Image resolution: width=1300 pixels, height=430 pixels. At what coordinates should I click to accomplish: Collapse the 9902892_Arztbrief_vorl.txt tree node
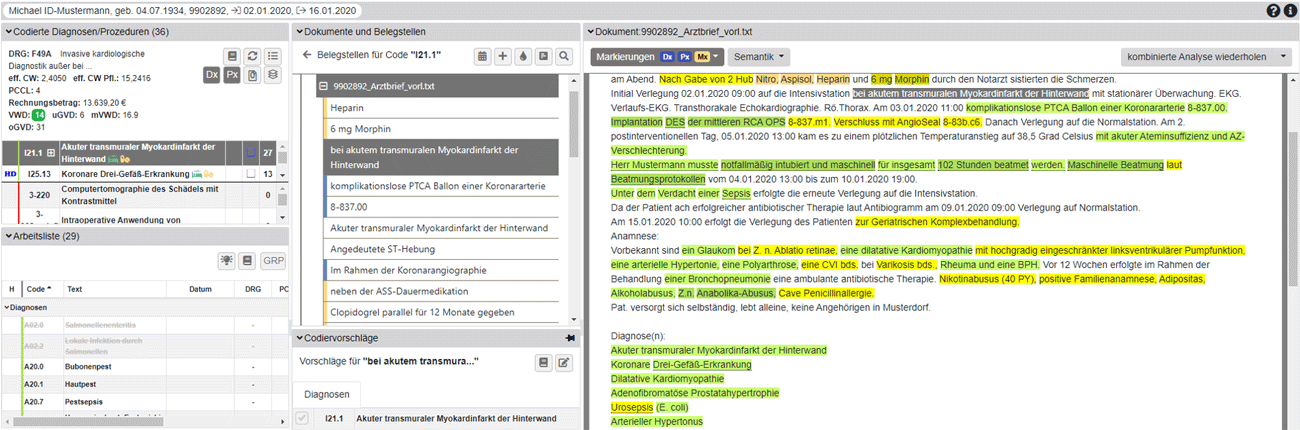tap(324, 87)
